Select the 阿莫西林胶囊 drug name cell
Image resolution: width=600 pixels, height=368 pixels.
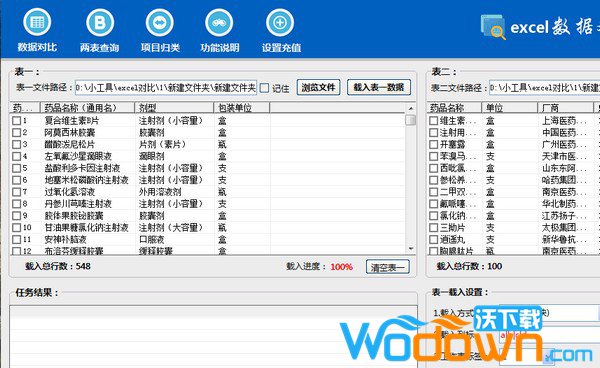(70, 133)
